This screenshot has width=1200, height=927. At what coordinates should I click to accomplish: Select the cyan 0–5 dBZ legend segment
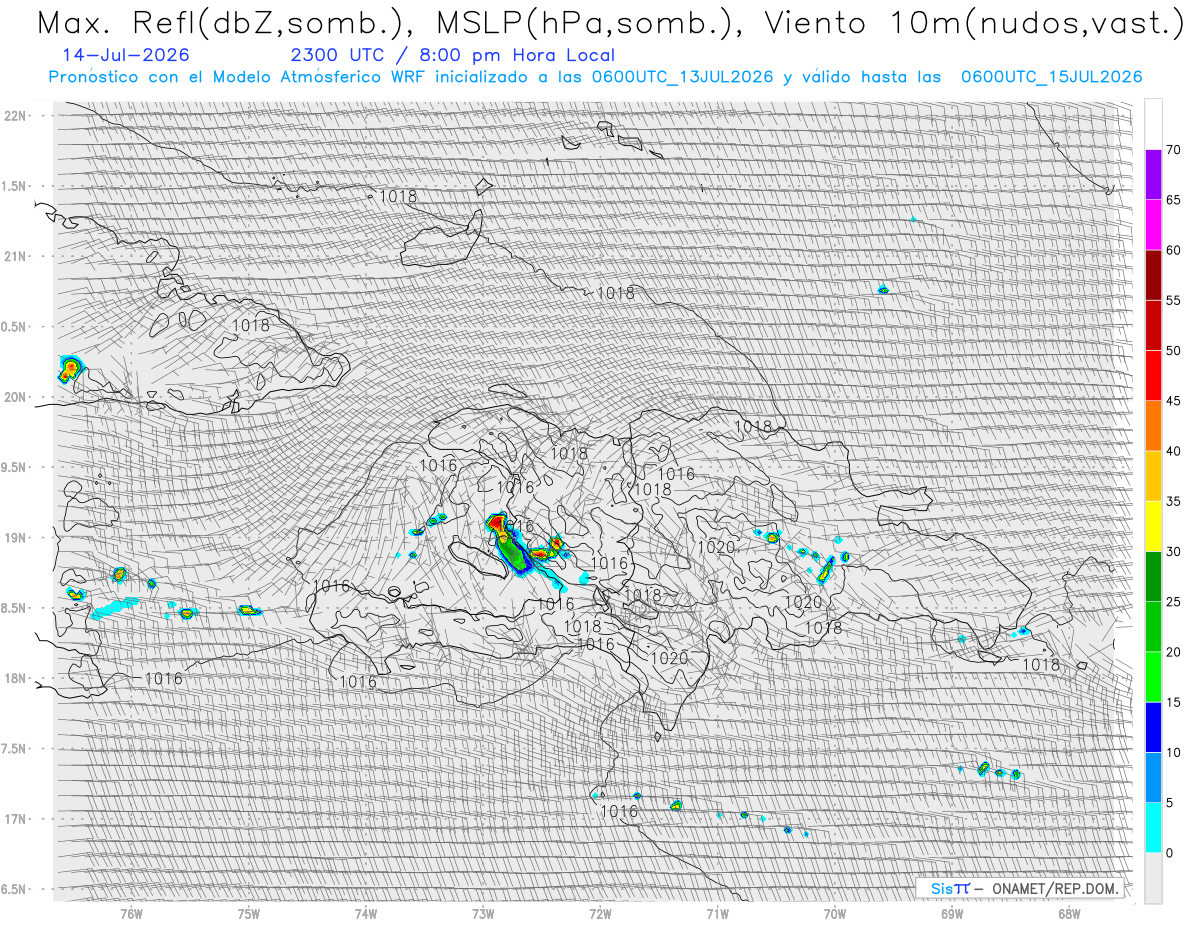[x=1153, y=828]
